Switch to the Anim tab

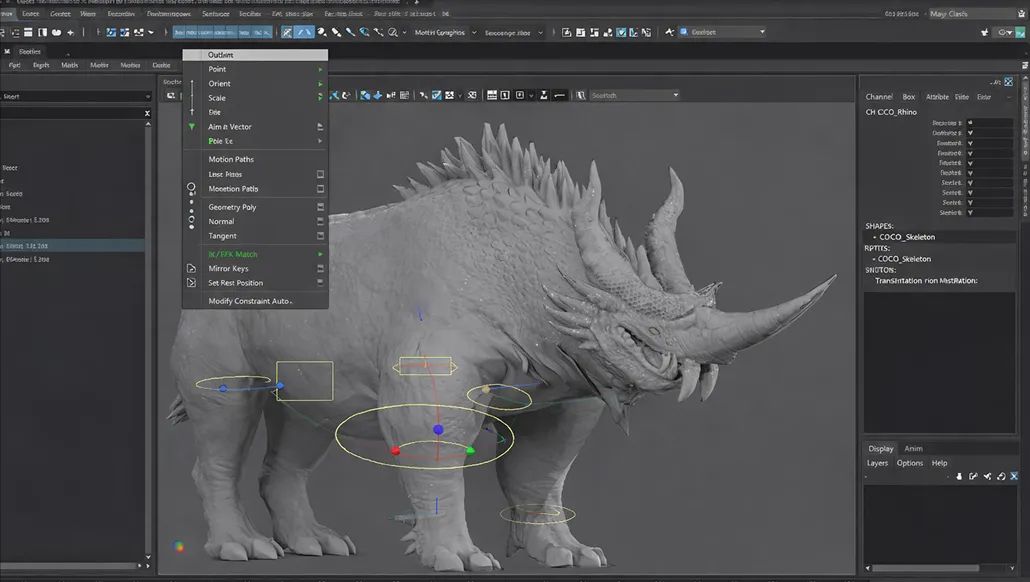913,448
